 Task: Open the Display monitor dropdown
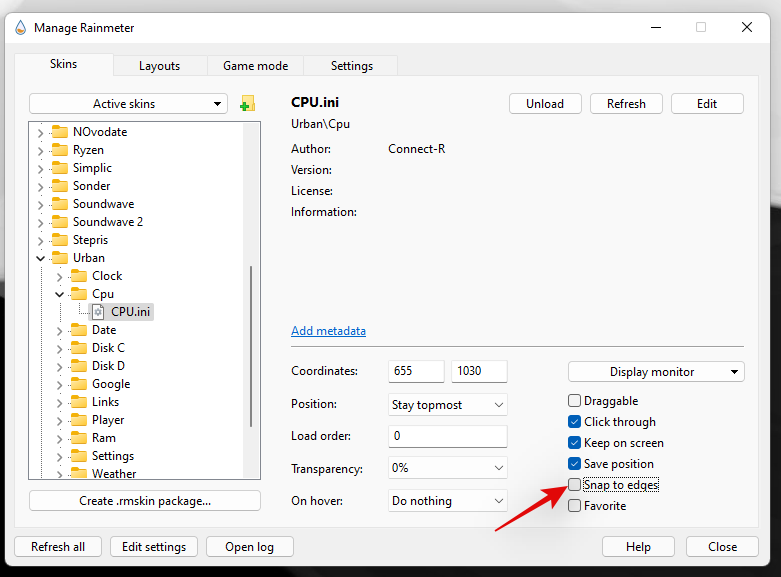pyautogui.click(x=656, y=372)
